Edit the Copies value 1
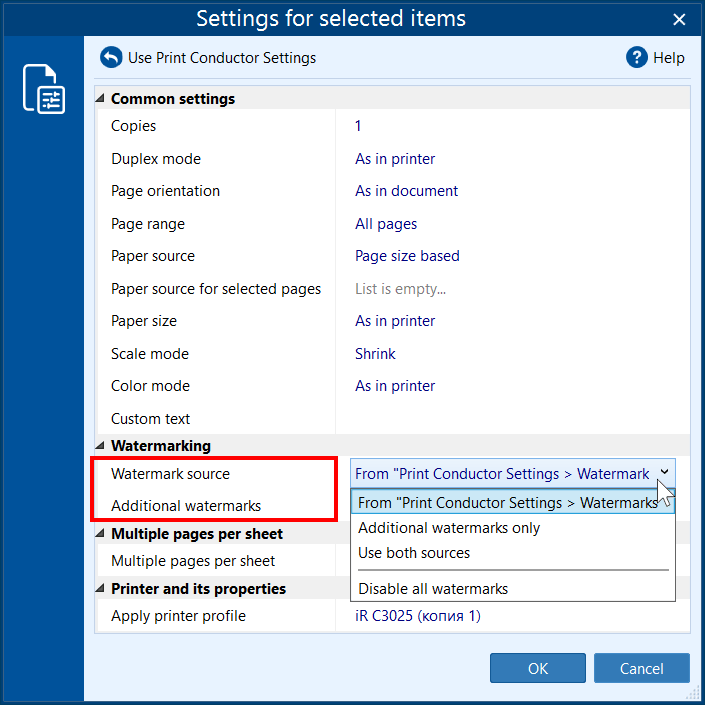 click(358, 126)
